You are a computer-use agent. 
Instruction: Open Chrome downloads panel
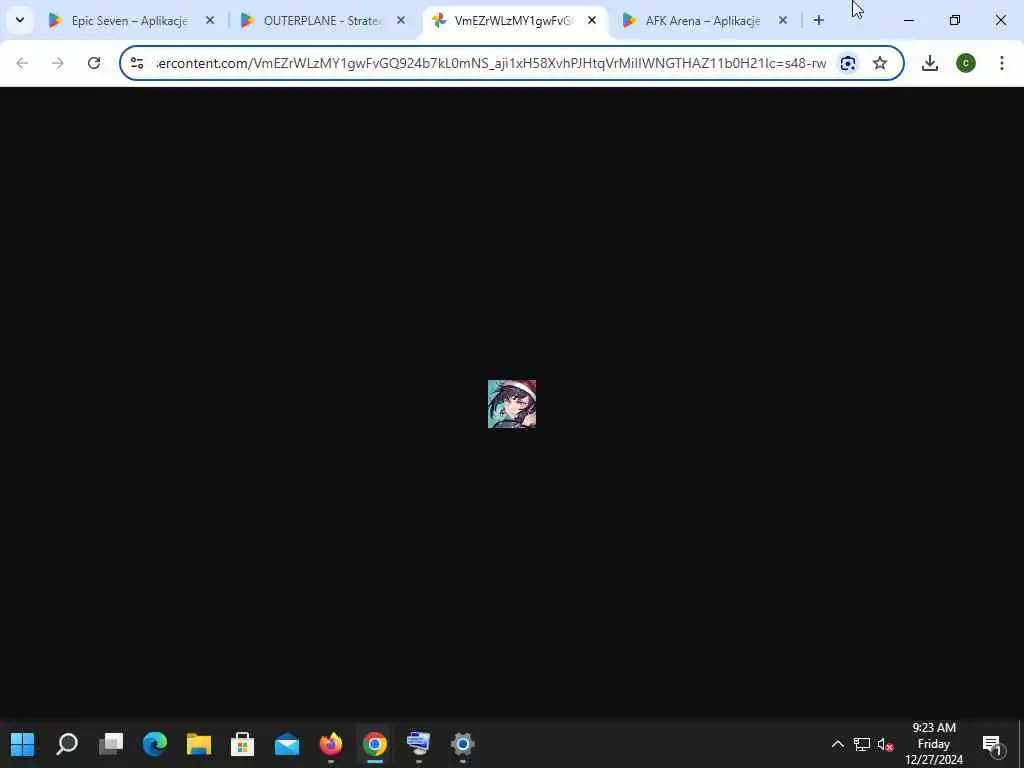[930, 63]
